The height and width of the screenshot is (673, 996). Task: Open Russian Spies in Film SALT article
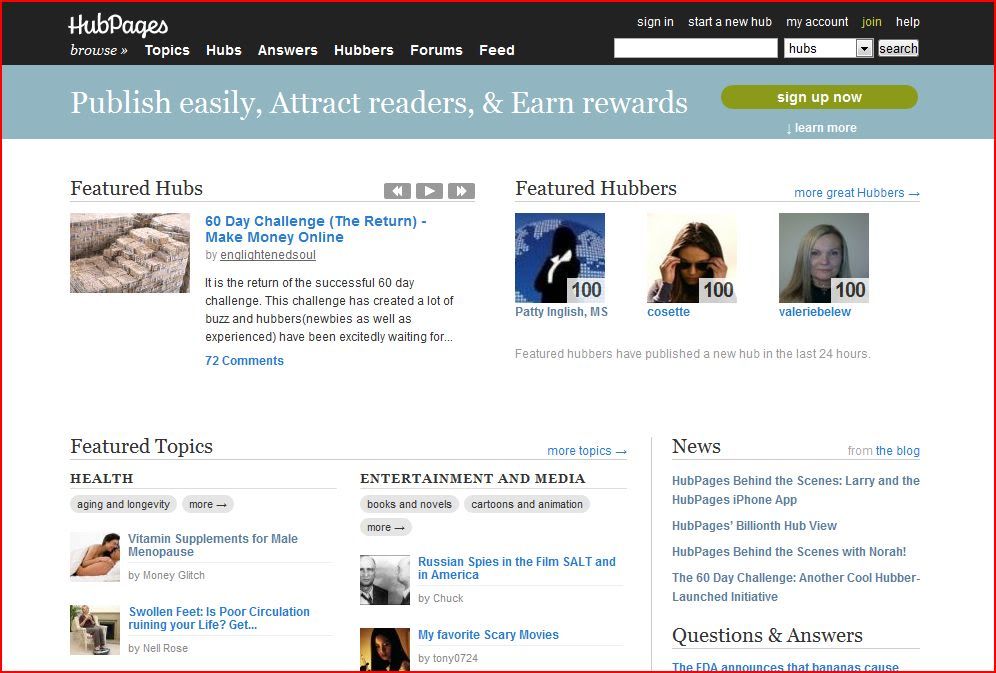tap(516, 568)
